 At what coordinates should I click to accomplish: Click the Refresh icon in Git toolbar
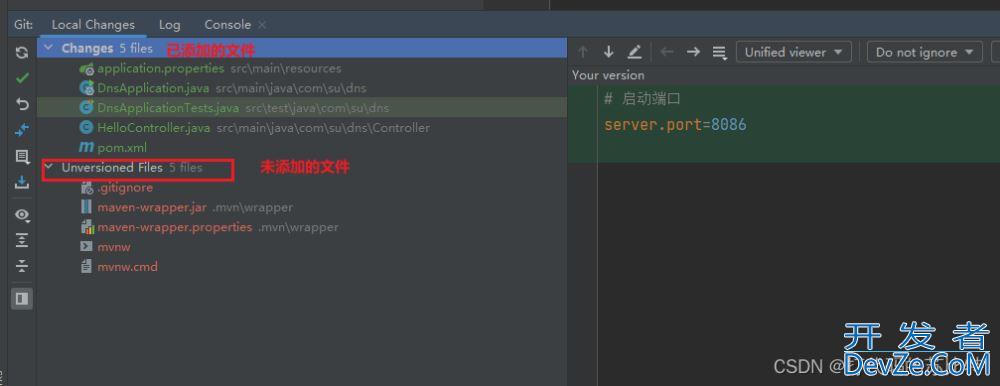pos(22,52)
